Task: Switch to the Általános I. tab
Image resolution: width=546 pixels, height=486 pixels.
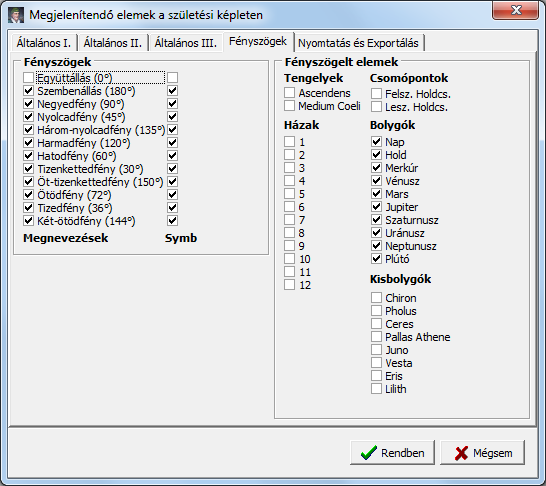Action: tap(44, 43)
